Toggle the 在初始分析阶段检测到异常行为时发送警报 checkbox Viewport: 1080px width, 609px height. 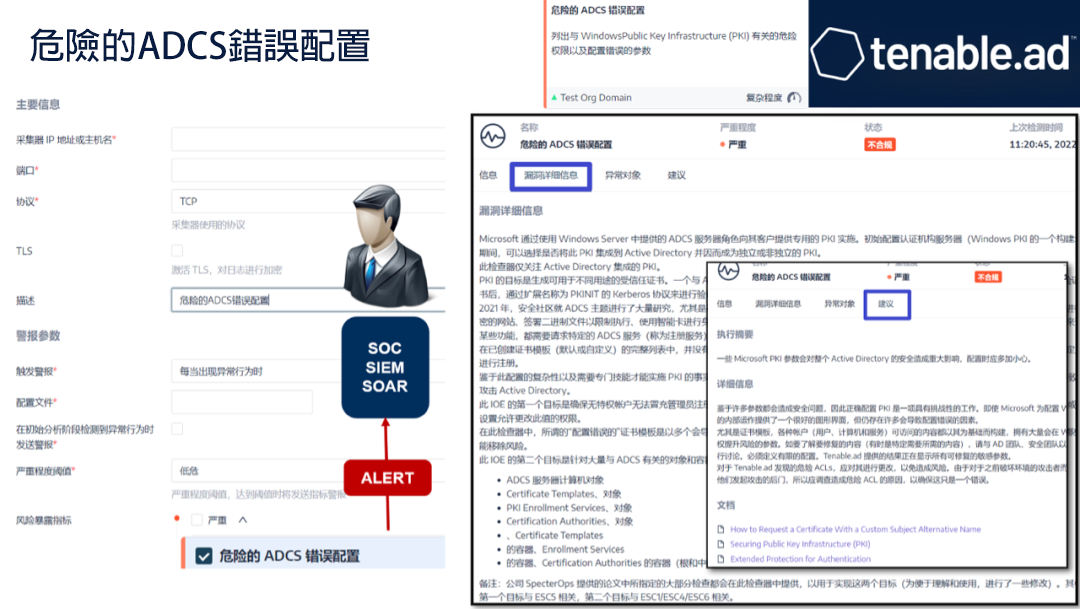(177, 429)
